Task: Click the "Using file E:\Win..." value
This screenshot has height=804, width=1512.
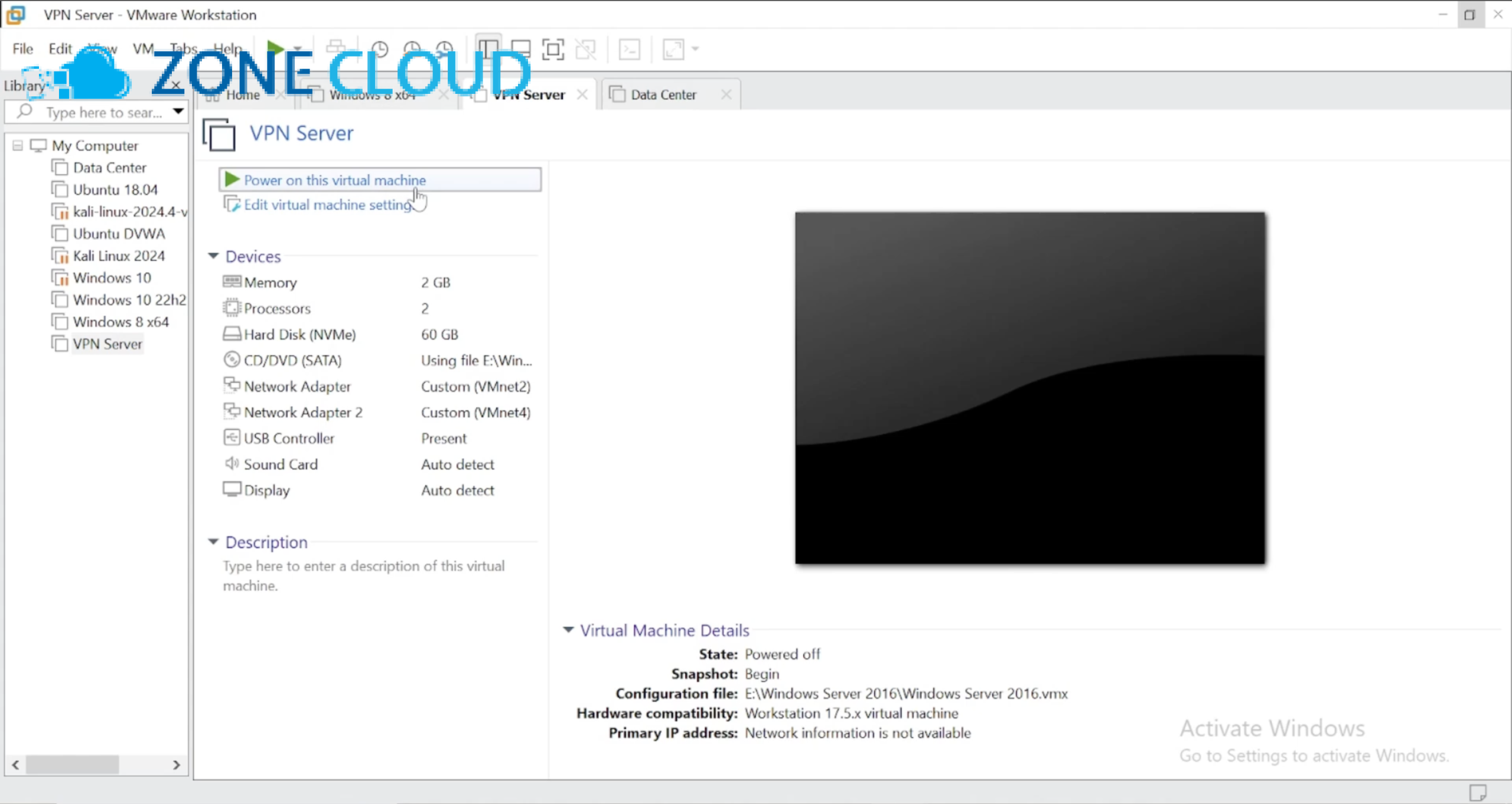Action: point(477,360)
